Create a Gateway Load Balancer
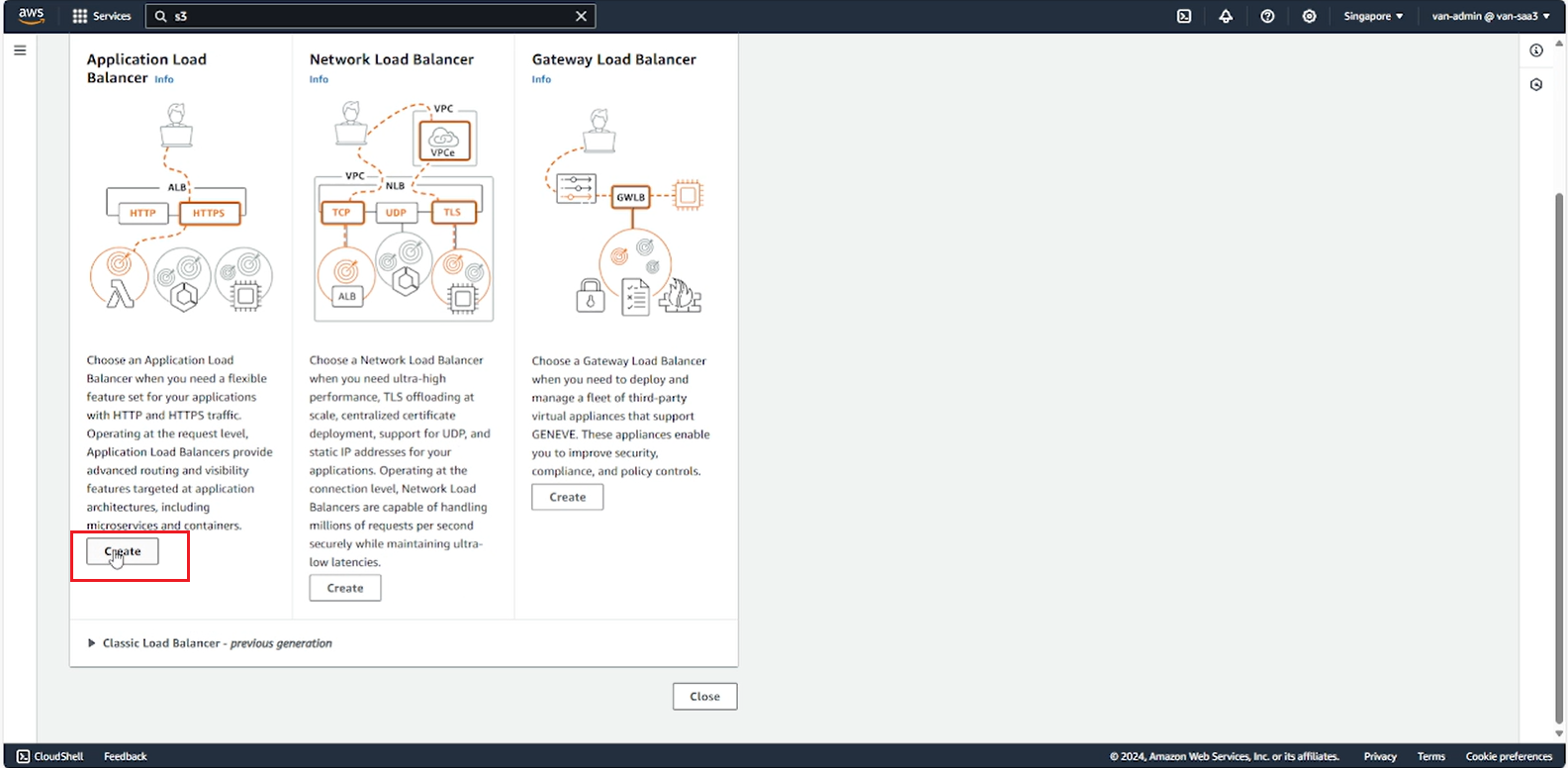This screenshot has width=1568, height=768. click(x=568, y=497)
